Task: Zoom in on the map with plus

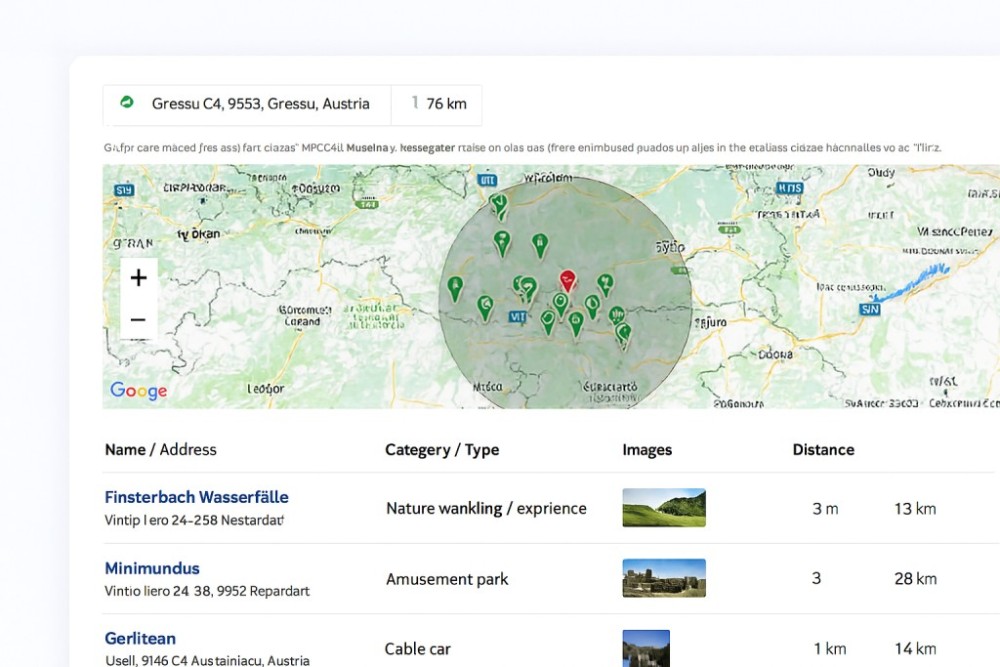Action: (138, 277)
